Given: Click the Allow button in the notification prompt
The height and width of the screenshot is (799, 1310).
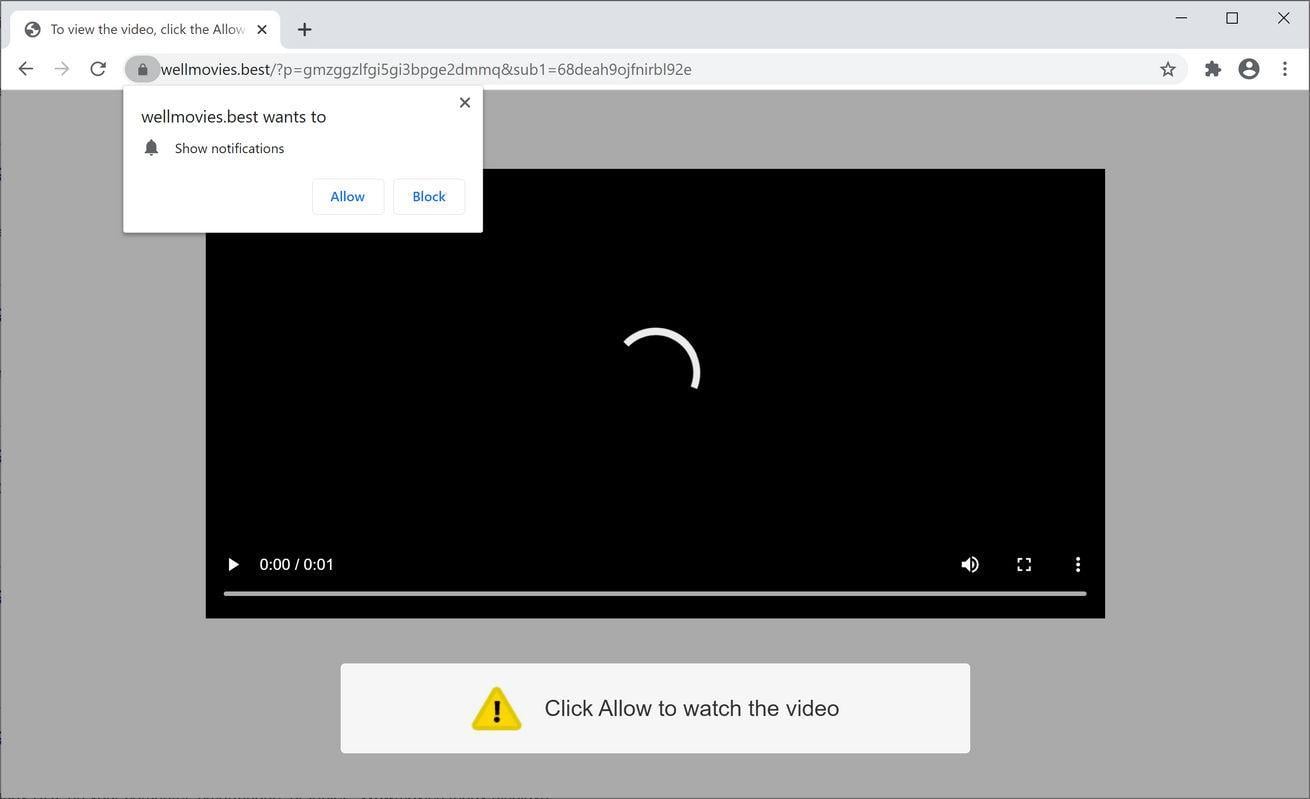Looking at the screenshot, I should pos(347,196).
